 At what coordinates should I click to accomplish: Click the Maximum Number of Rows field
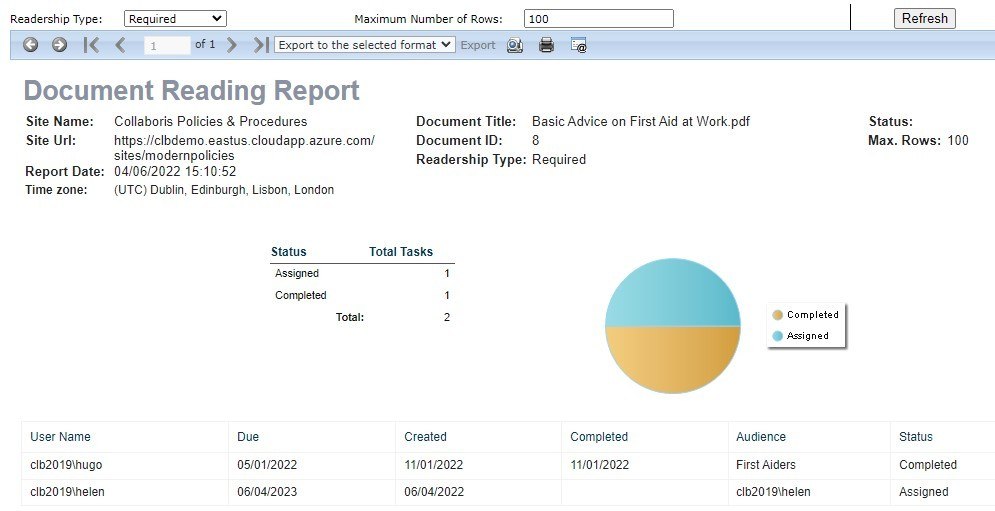tap(598, 18)
